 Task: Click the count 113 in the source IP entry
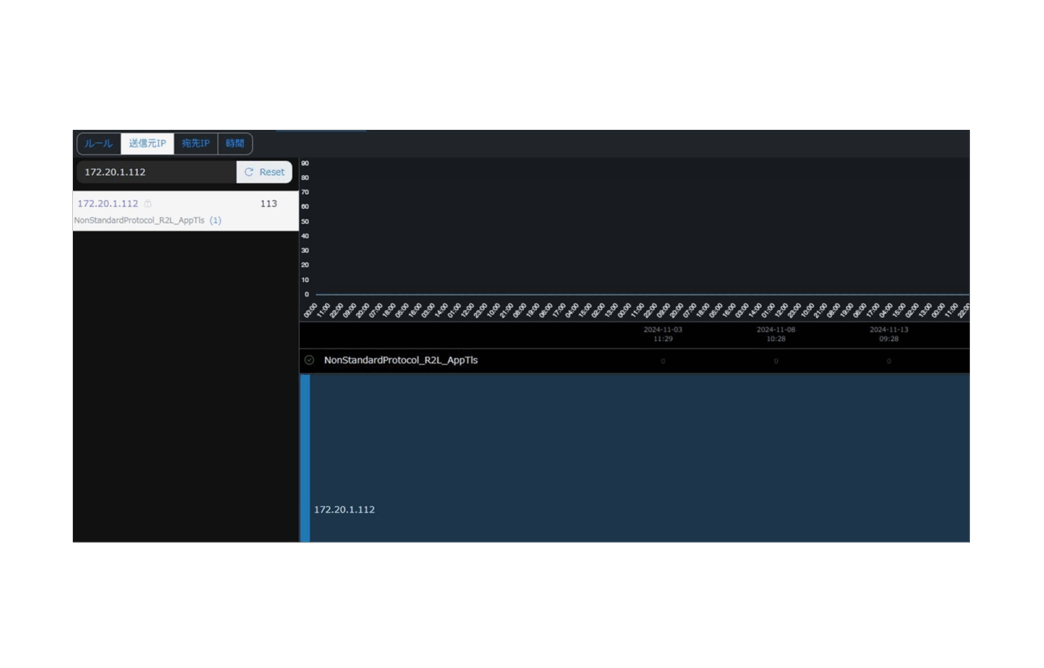point(268,204)
